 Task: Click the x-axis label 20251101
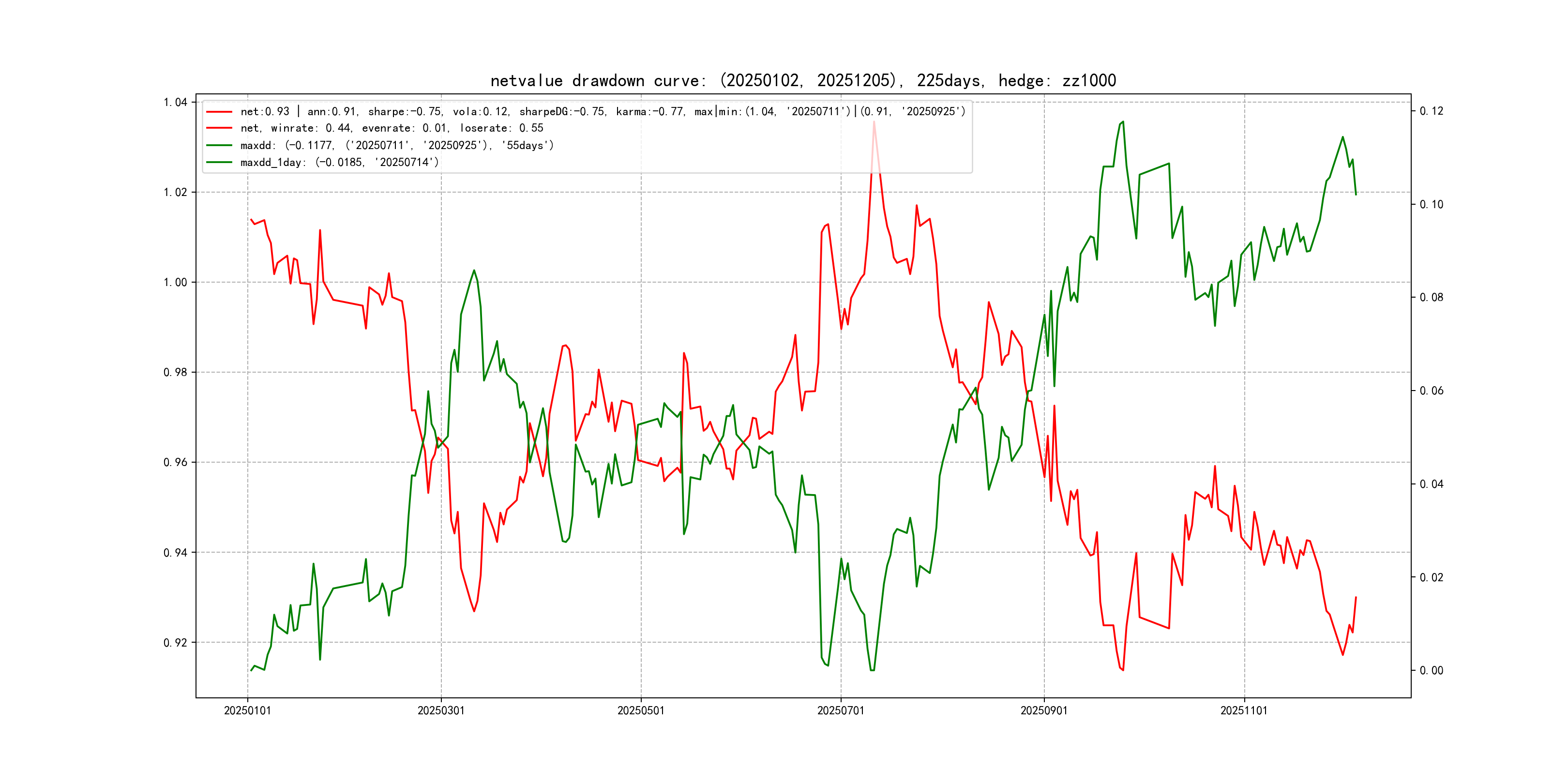[1244, 710]
